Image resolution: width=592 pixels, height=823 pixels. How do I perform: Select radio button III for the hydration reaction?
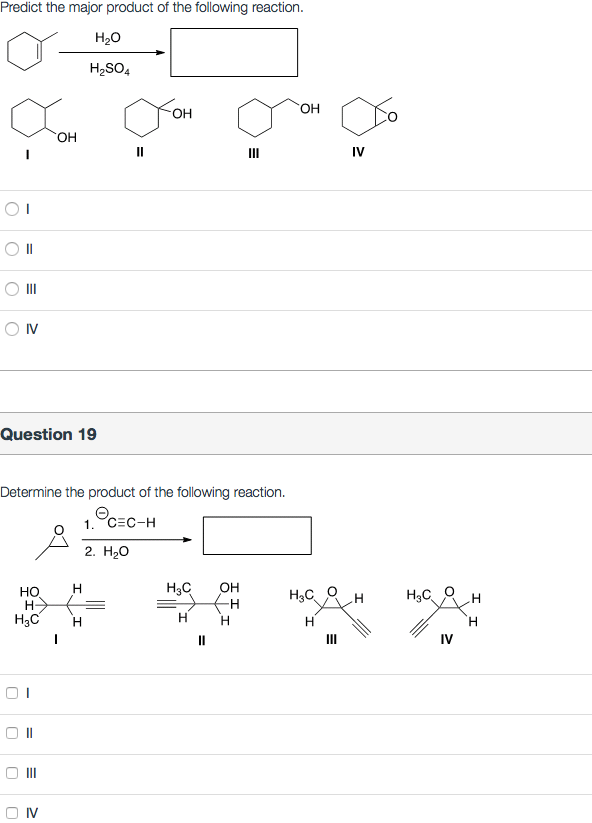tap(10, 288)
